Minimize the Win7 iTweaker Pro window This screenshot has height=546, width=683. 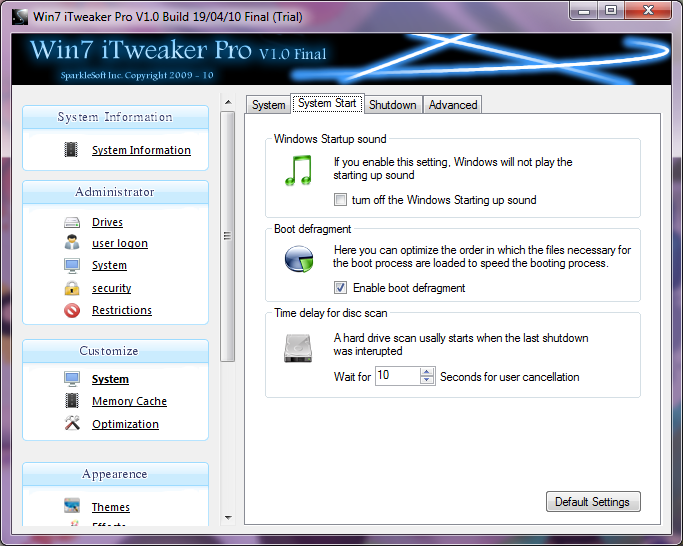[584, 10]
